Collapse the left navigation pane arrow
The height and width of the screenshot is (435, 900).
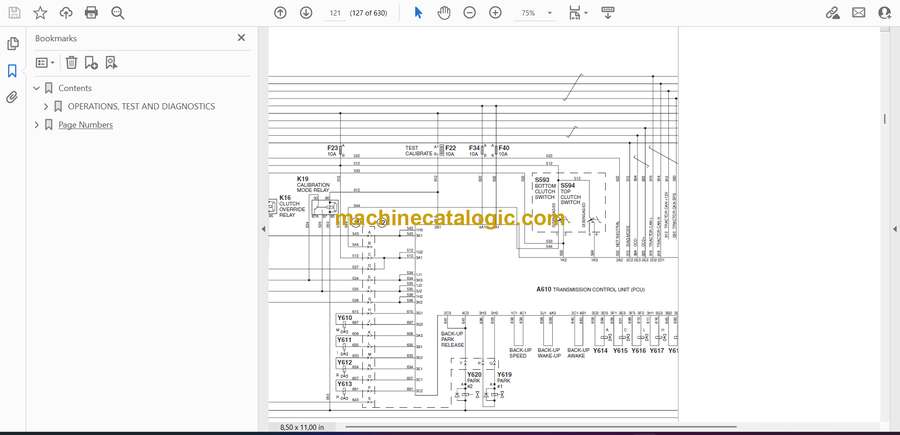[263, 229]
